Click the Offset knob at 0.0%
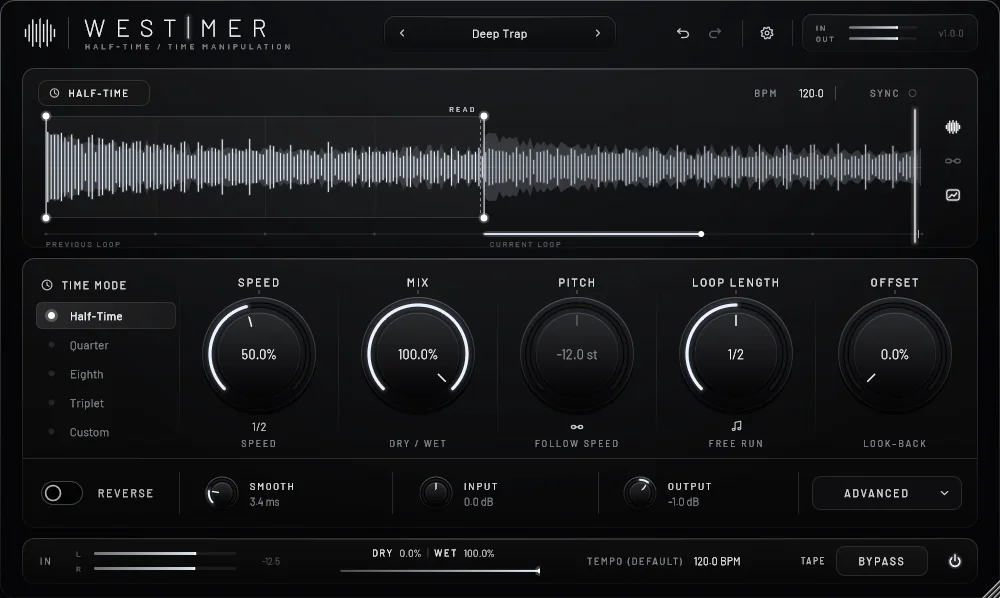 point(894,354)
